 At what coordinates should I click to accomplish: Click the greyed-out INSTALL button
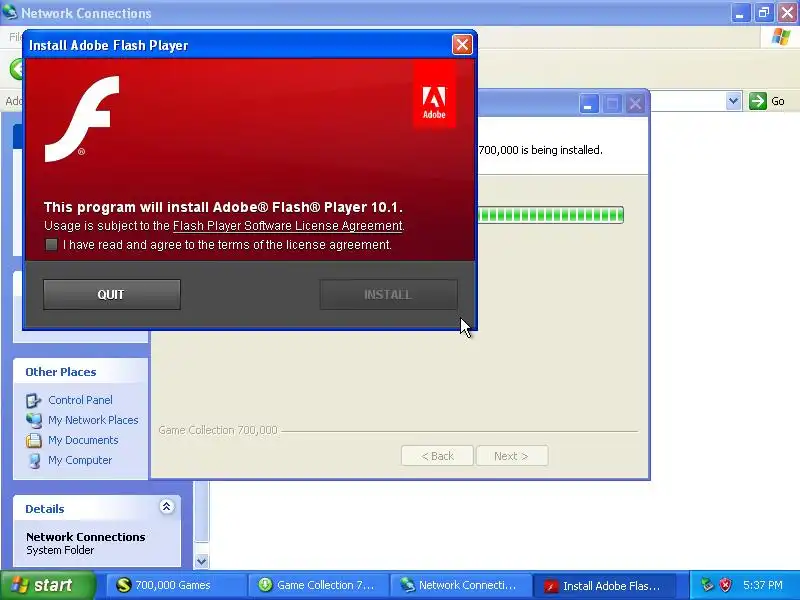click(388, 294)
